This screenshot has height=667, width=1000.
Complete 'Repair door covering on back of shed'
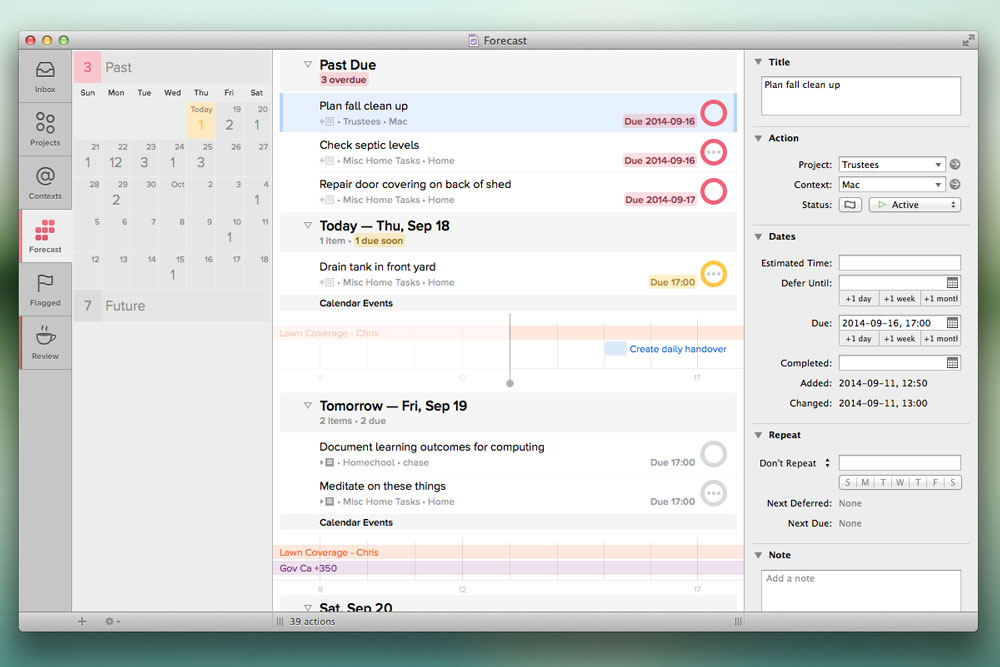point(714,191)
